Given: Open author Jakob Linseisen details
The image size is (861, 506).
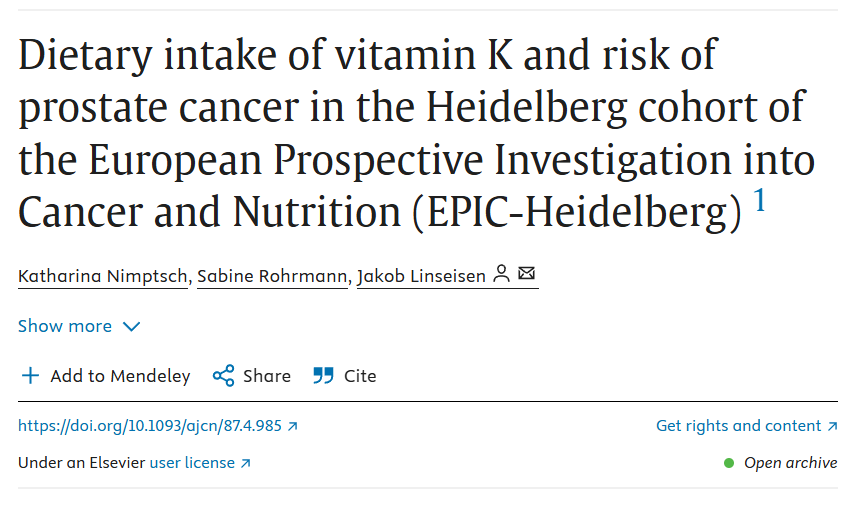Looking at the screenshot, I should 421,275.
